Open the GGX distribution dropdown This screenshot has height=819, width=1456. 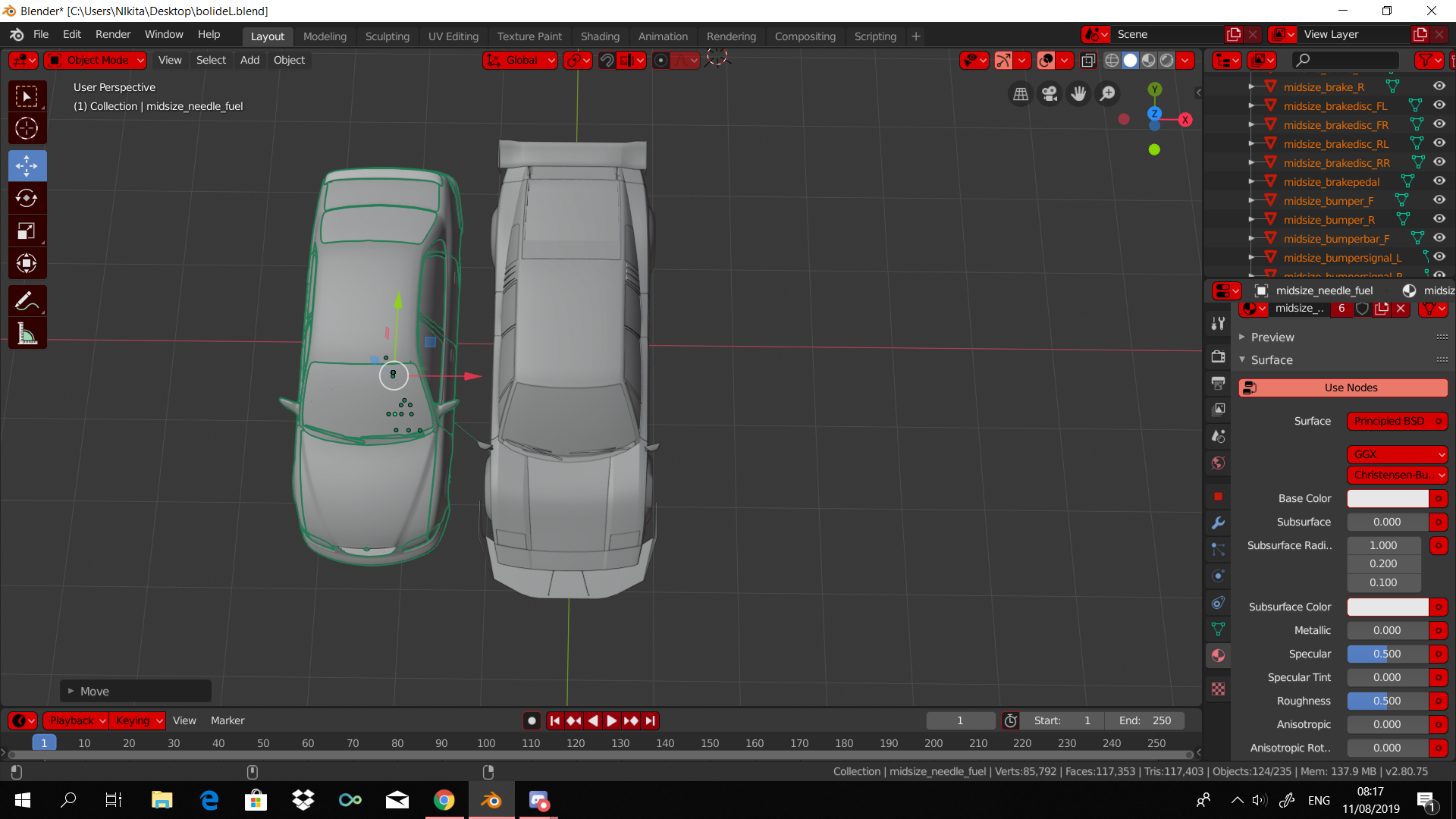point(1397,454)
